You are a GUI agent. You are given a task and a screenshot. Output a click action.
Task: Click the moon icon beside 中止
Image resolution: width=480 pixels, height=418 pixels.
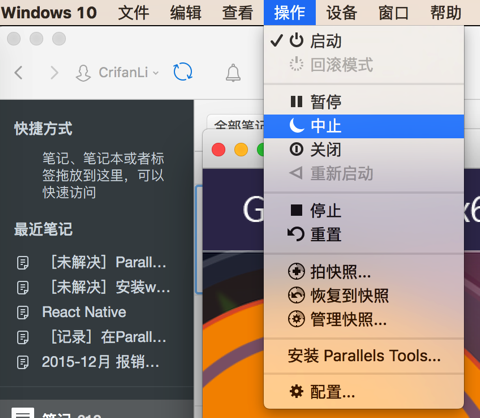point(296,126)
